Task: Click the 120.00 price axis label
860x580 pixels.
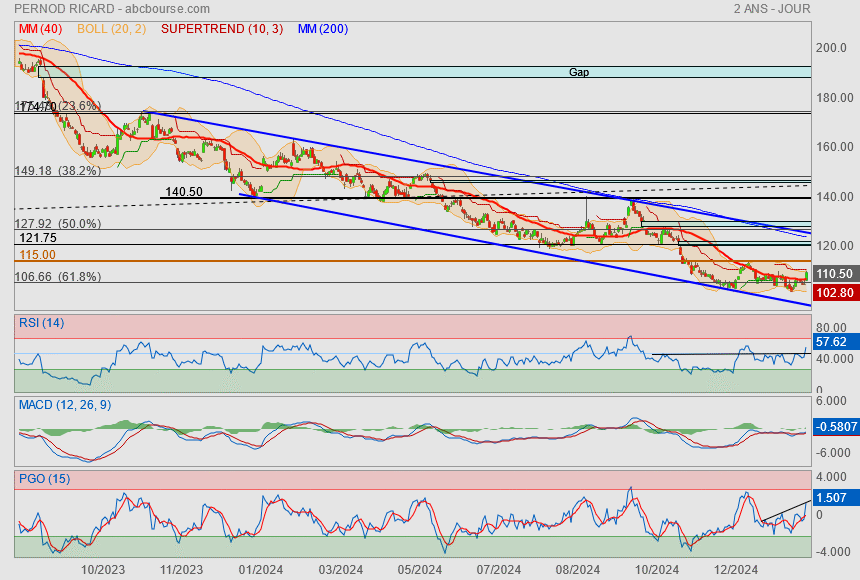Action: pyautogui.click(x=835, y=246)
